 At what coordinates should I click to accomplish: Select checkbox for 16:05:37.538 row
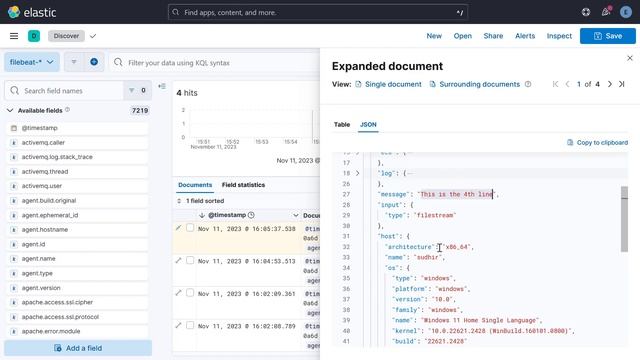tap(190, 228)
